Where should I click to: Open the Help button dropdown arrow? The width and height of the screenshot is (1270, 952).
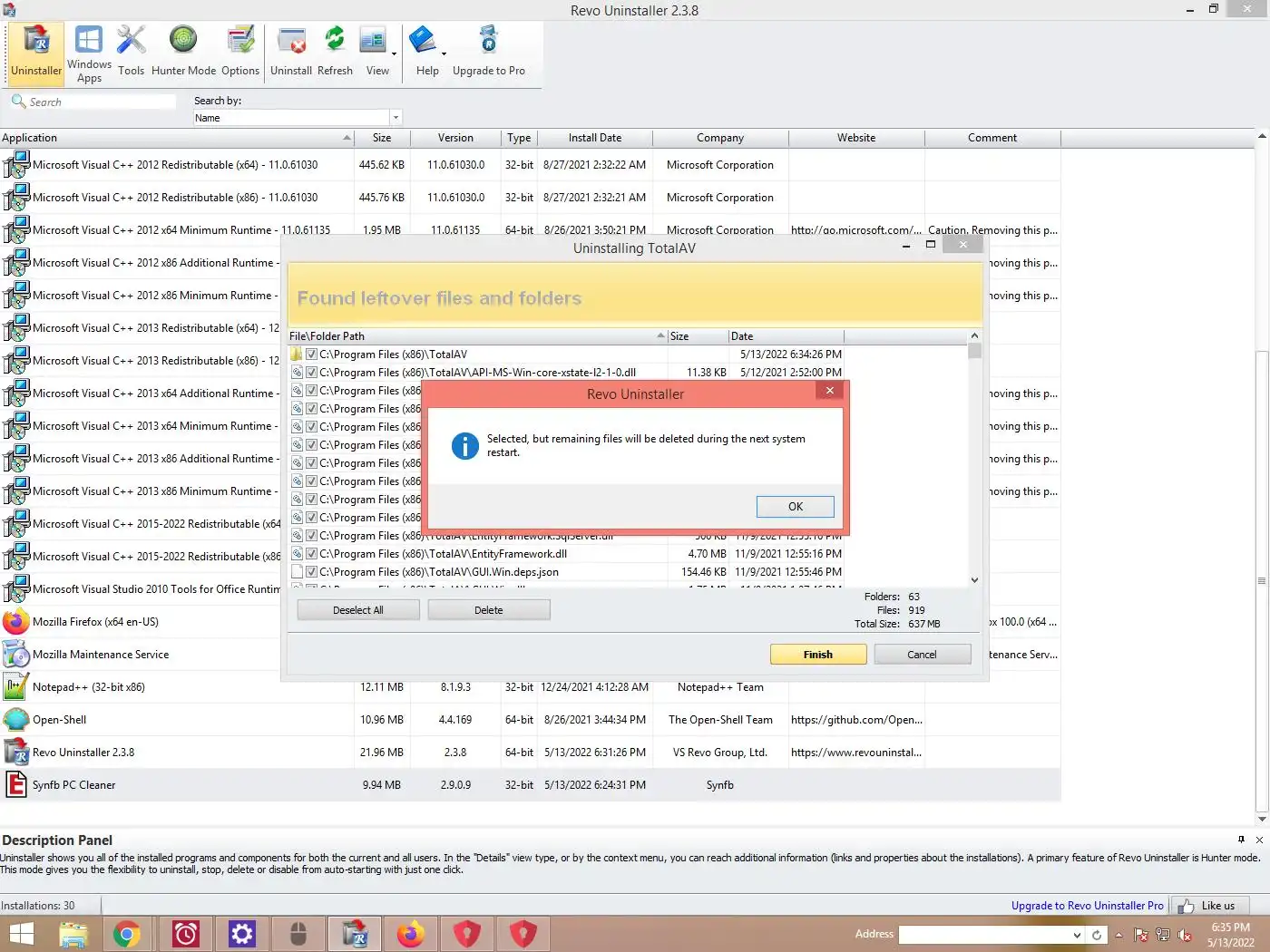[444, 54]
